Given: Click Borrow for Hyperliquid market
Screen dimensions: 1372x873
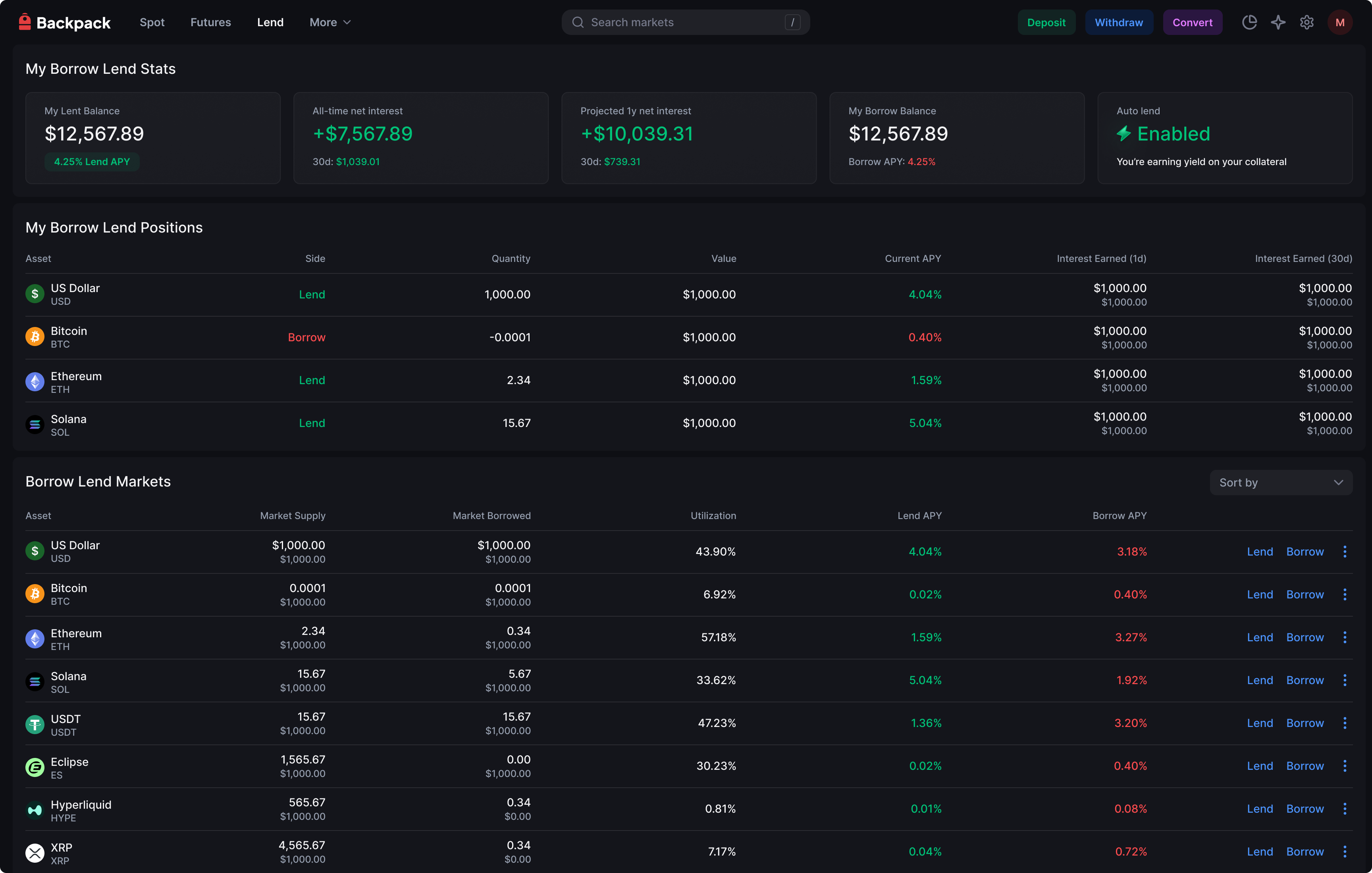Looking at the screenshot, I should tap(1305, 809).
